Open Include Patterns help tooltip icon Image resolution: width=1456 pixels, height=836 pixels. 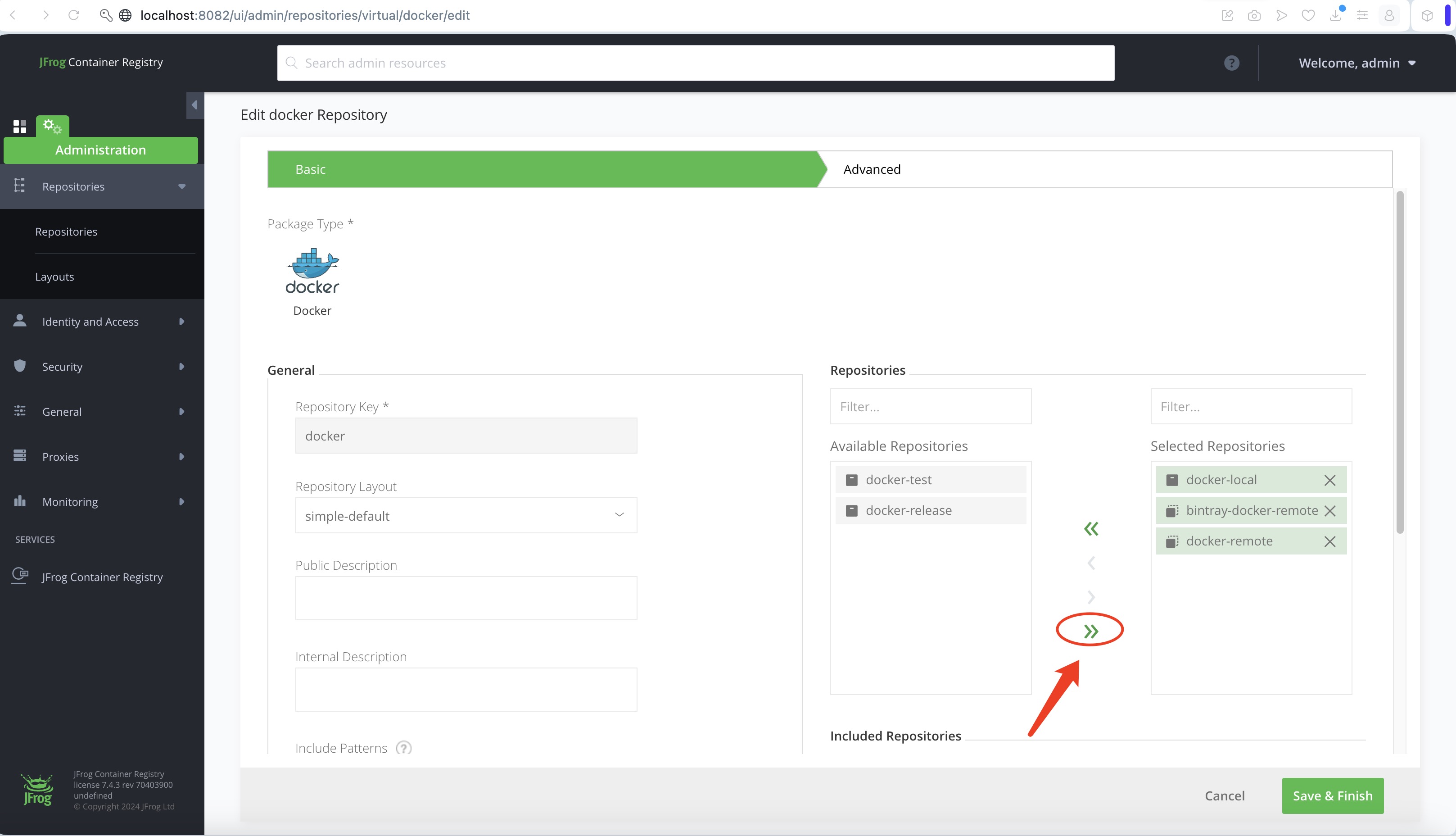[404, 748]
